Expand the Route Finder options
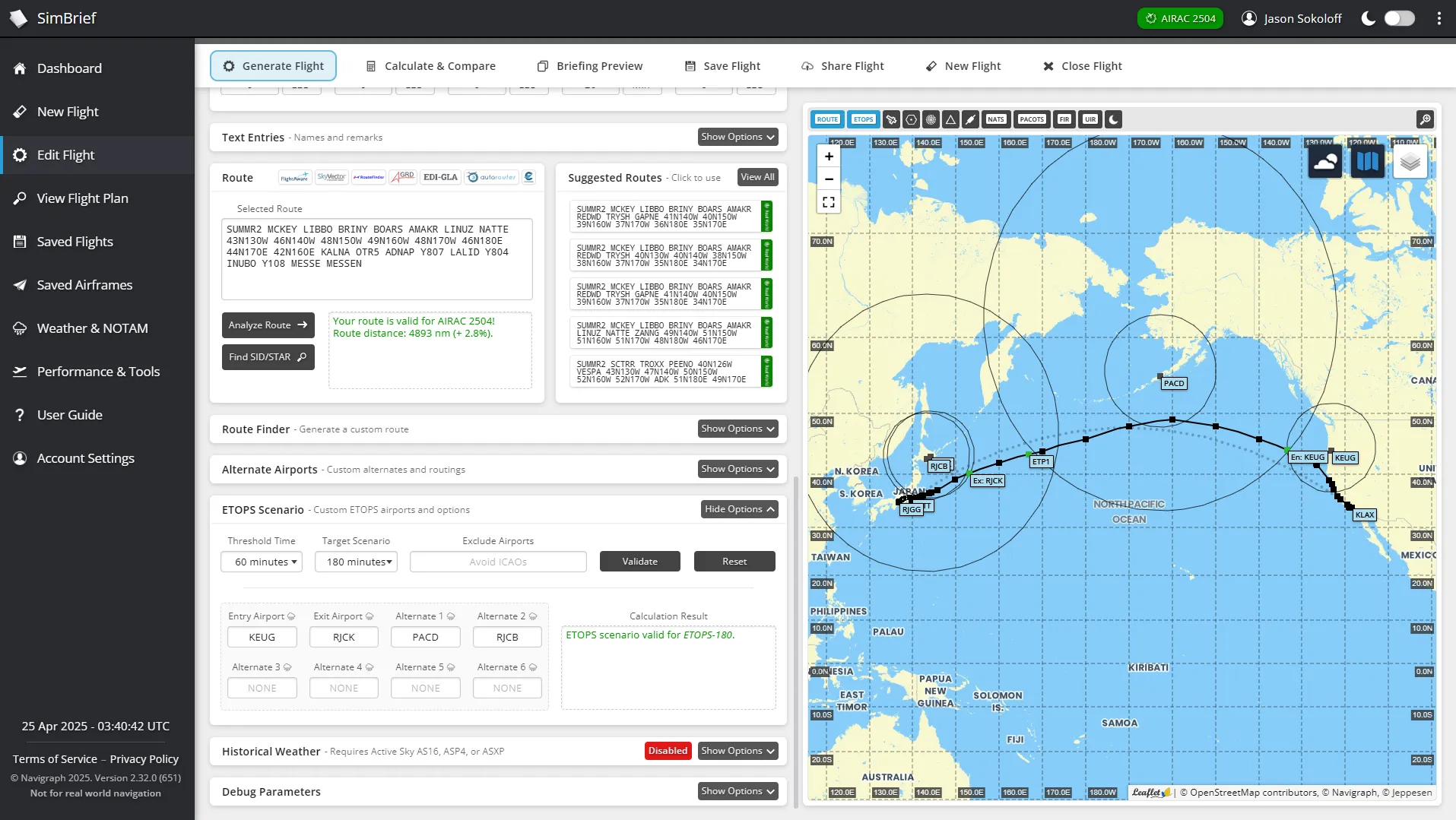1456x820 pixels. 737,429
